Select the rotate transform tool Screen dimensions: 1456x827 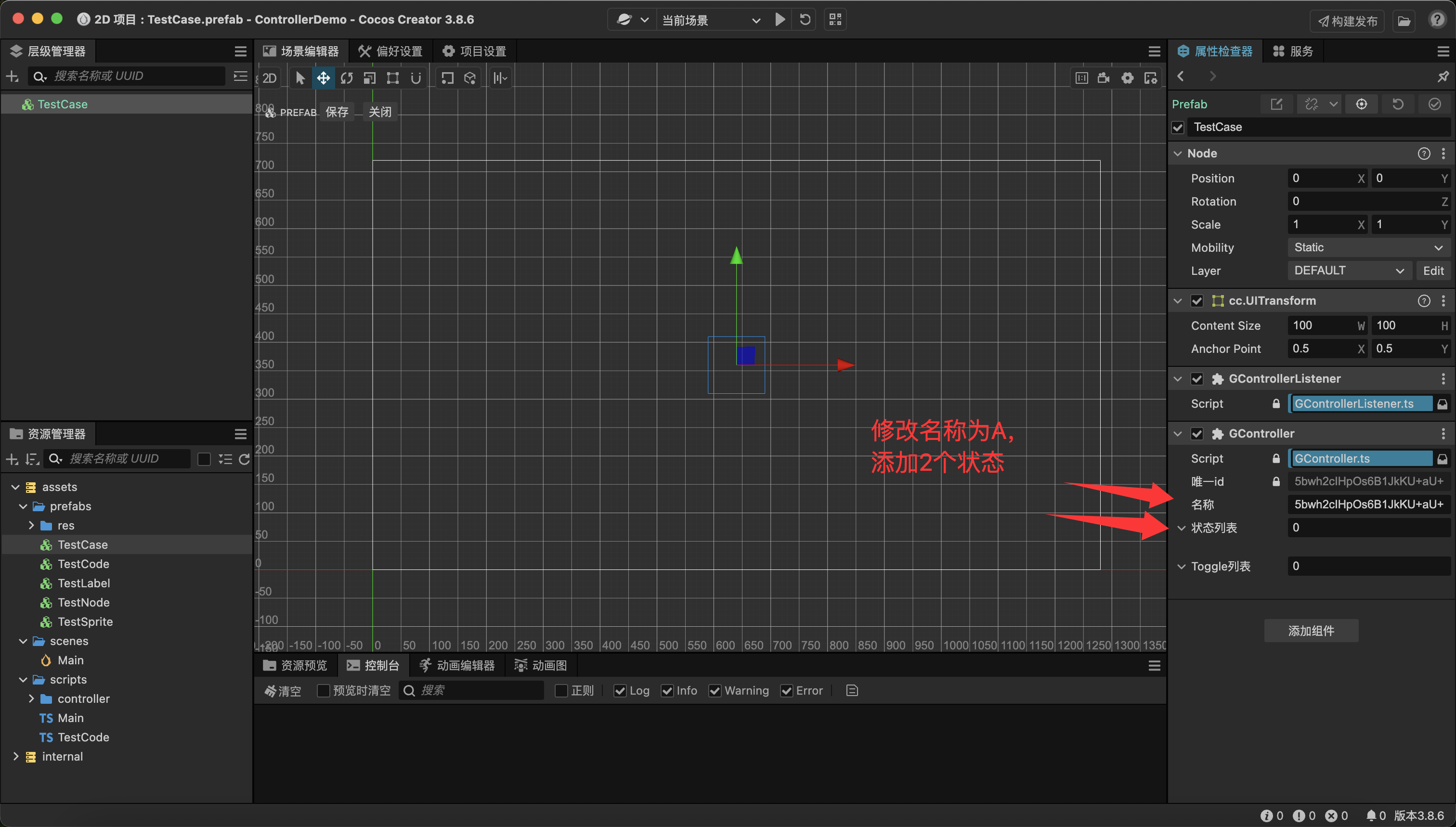(347, 78)
